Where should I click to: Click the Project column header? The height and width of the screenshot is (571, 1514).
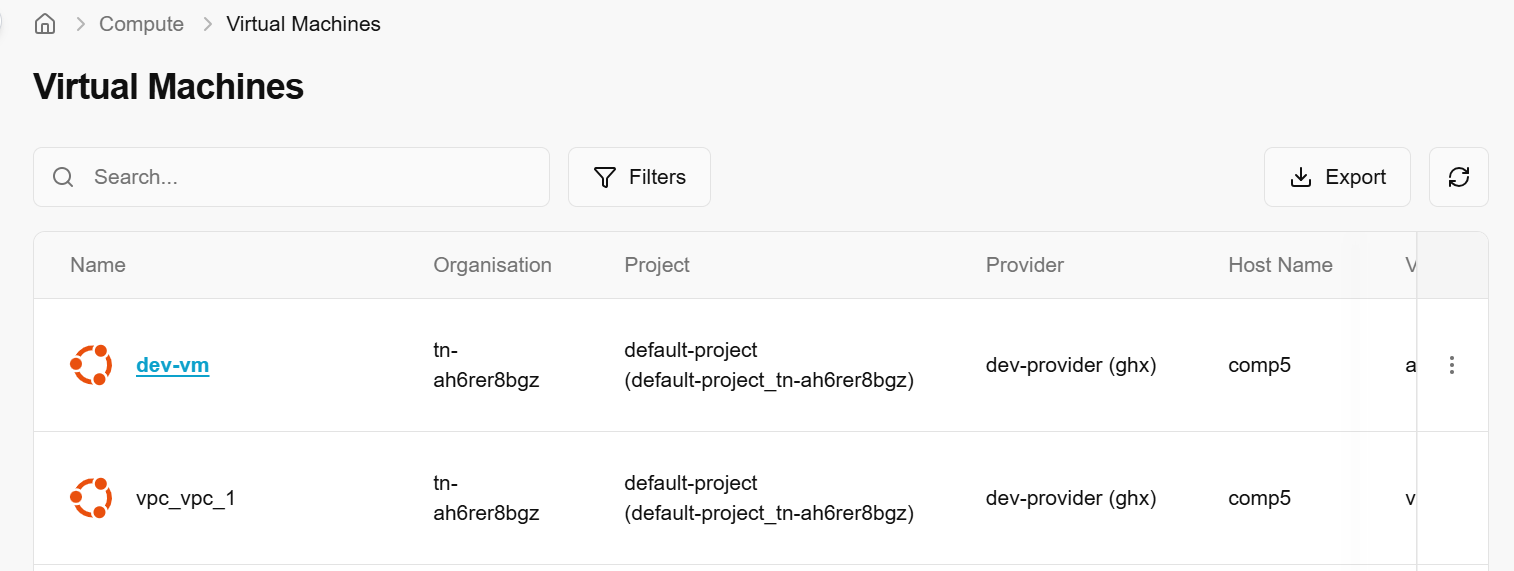tap(657, 265)
